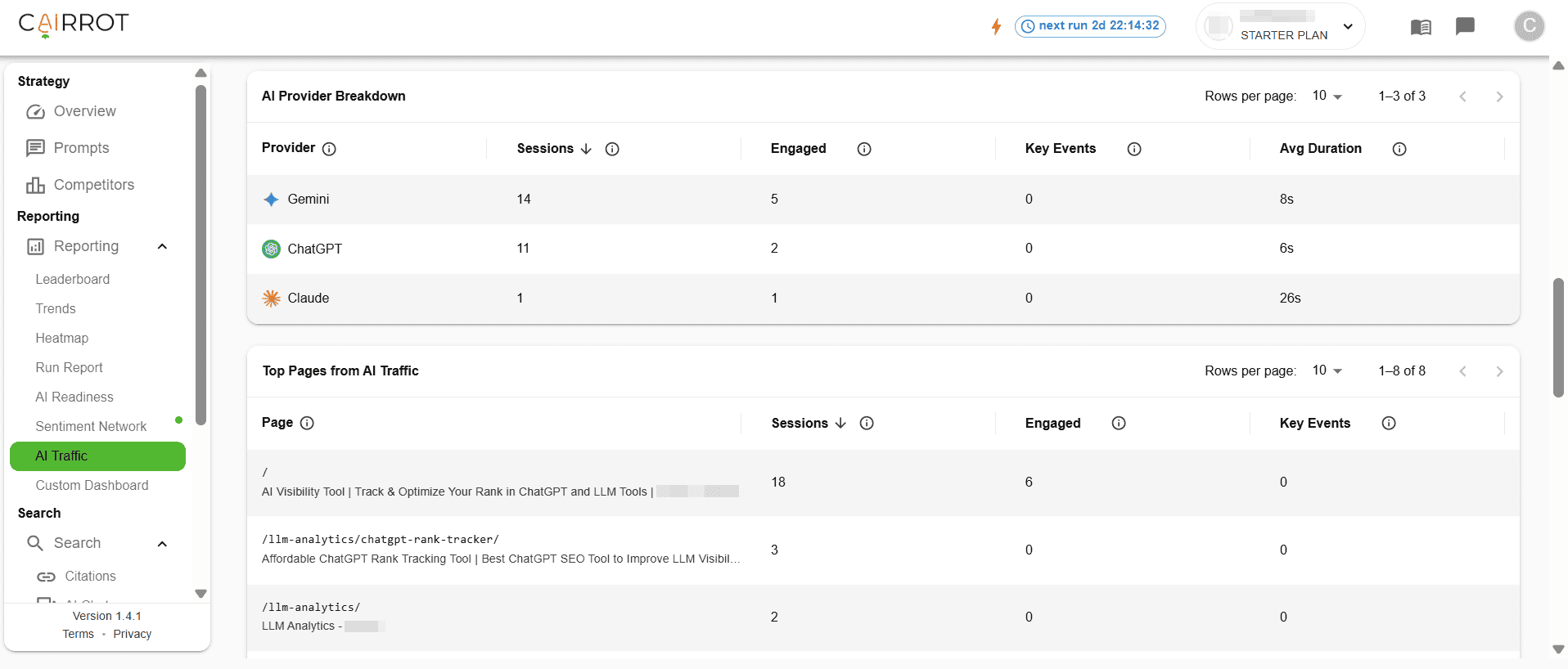Screen dimensions: 1568x669
Task: Open the Sentiment Network page
Action: point(91,427)
